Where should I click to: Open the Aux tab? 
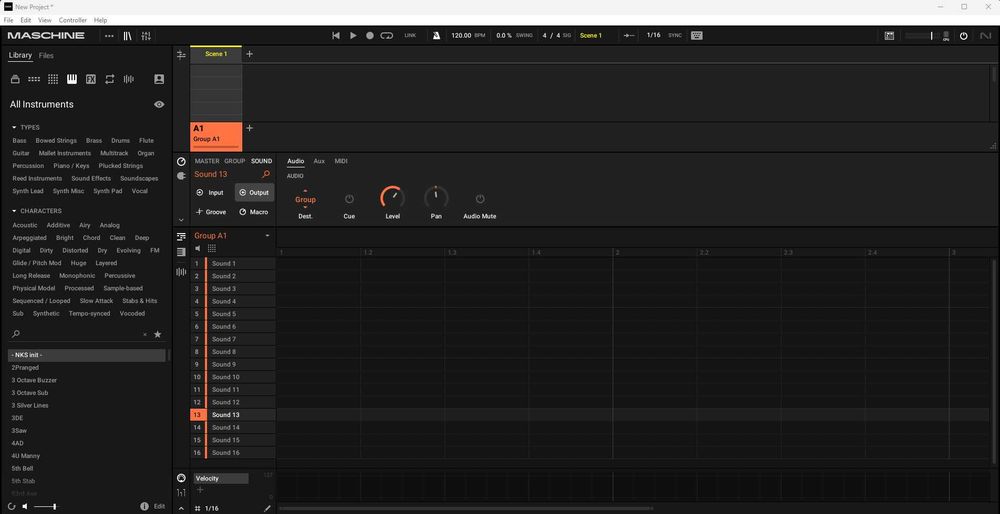coord(319,161)
